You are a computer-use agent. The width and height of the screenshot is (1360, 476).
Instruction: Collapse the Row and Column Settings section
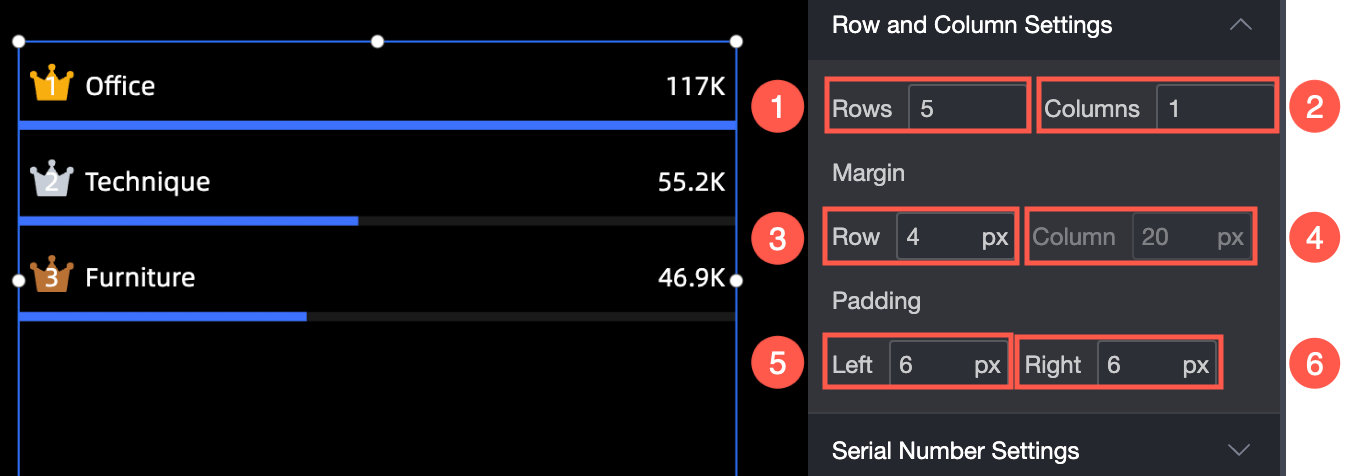coord(1240,24)
